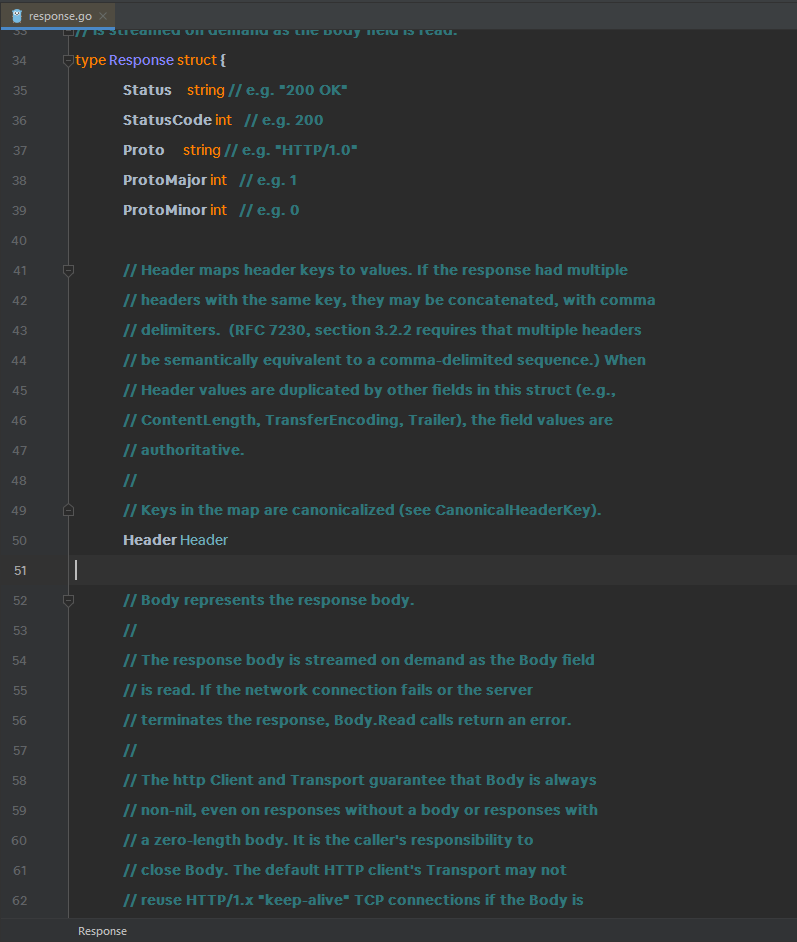Collapse the Body comment block at line 52
Image resolution: width=797 pixels, height=942 pixels.
(68, 600)
